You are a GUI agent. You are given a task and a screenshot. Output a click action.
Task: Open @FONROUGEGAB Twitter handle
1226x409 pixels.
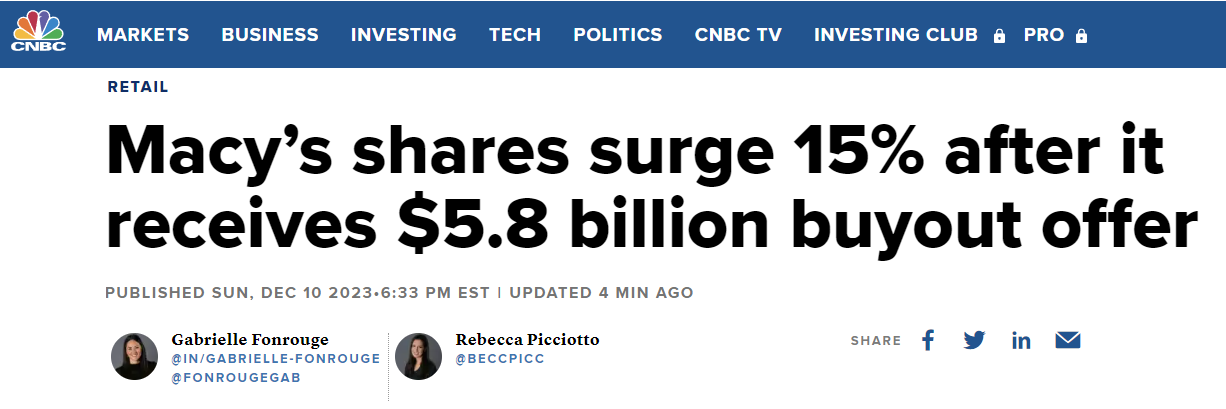point(236,378)
